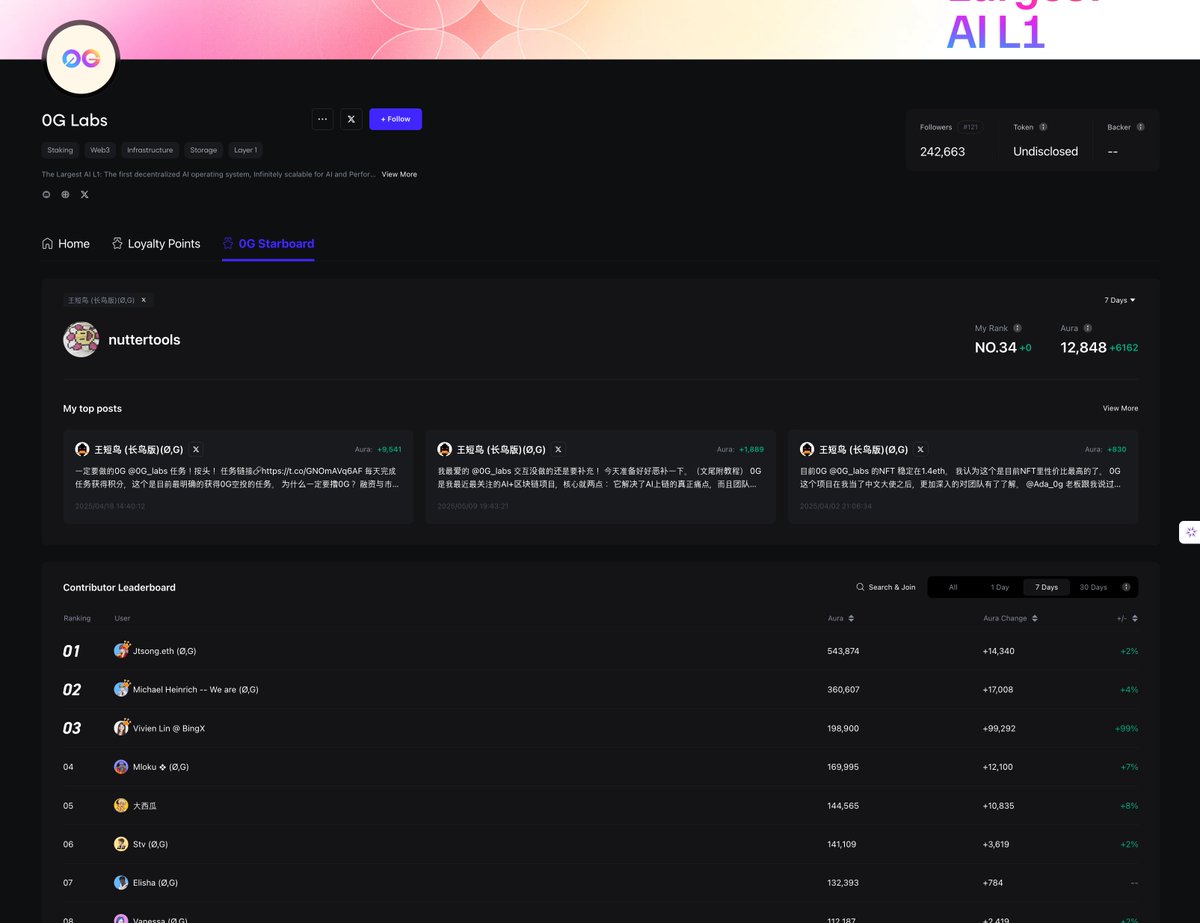The image size is (1200, 923).
Task: Click the 242,663 followers count
Action: click(943, 152)
